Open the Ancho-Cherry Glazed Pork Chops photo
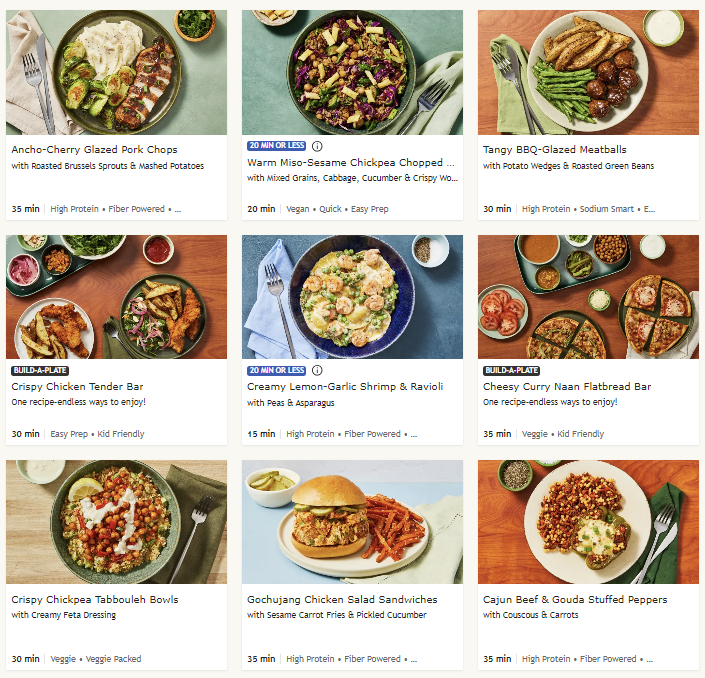Viewport: 705px width, 678px height. coord(116,72)
